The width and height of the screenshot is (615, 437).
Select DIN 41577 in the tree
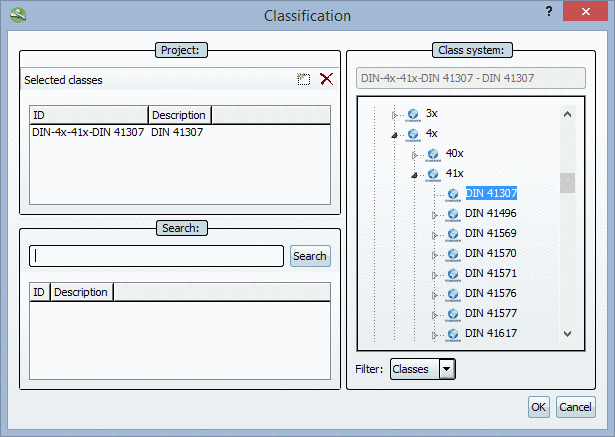[x=491, y=313]
